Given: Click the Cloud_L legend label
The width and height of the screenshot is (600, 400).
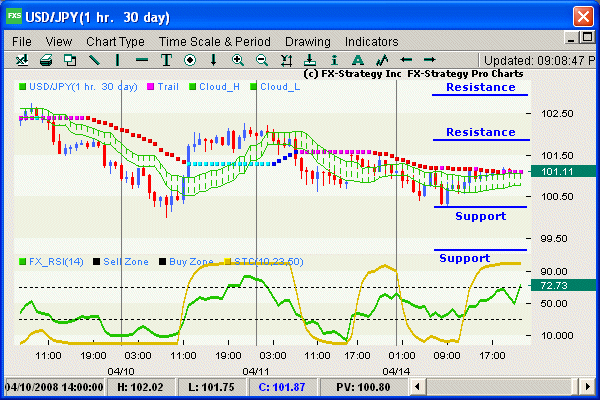Looking at the screenshot, I should [x=280, y=87].
